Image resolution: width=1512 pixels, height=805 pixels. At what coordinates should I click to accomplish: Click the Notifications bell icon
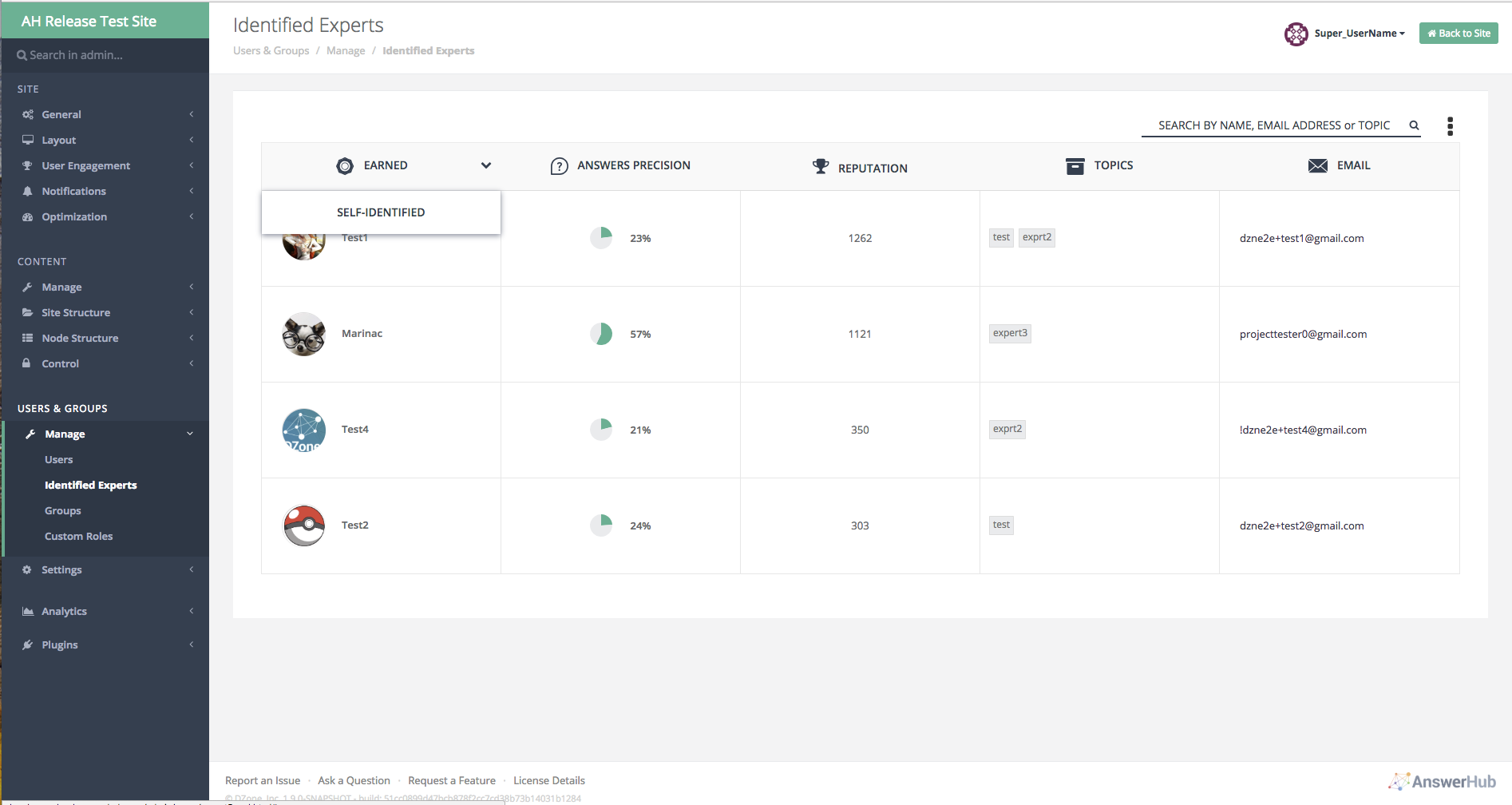click(x=28, y=191)
